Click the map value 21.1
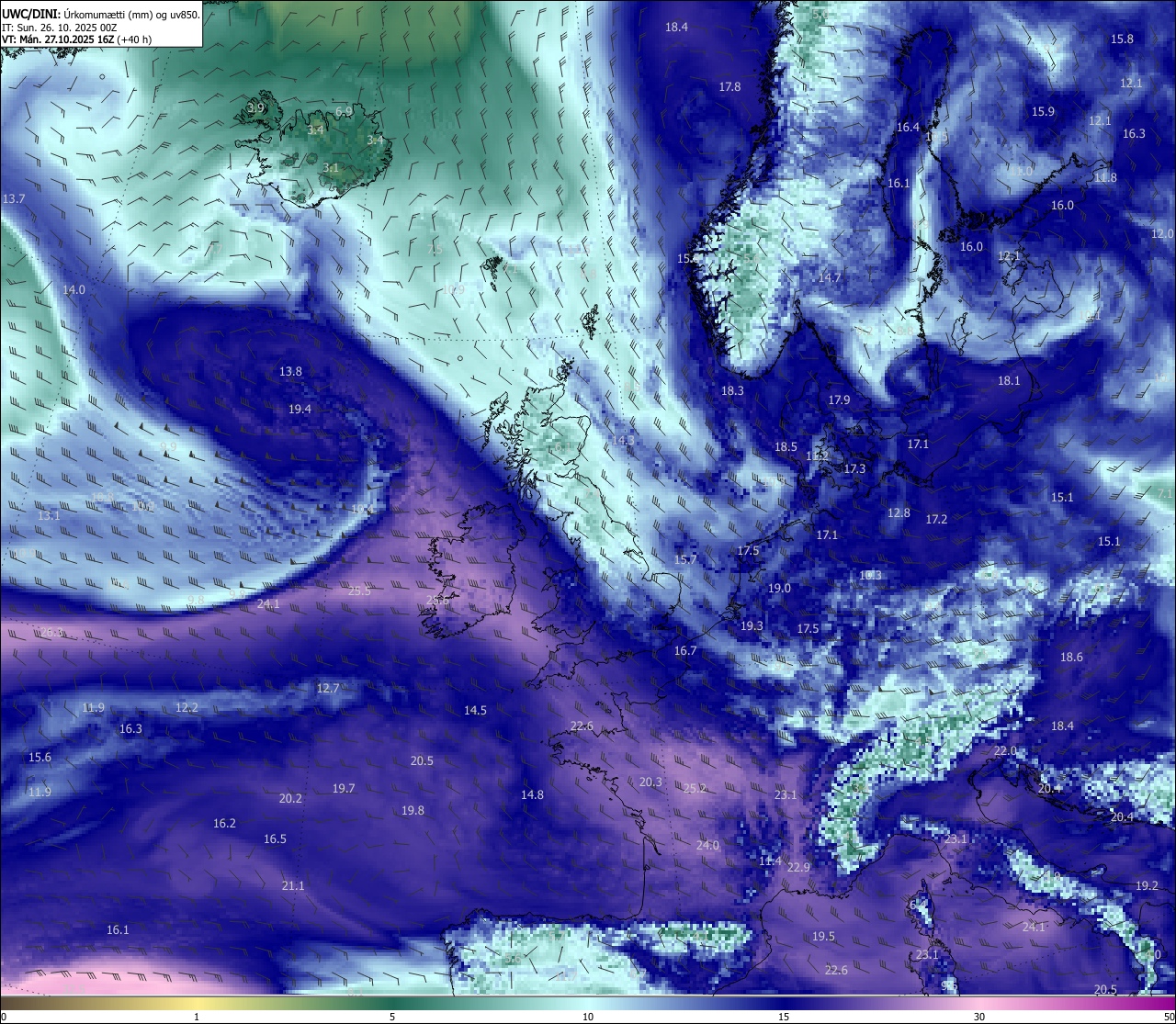 click(293, 885)
